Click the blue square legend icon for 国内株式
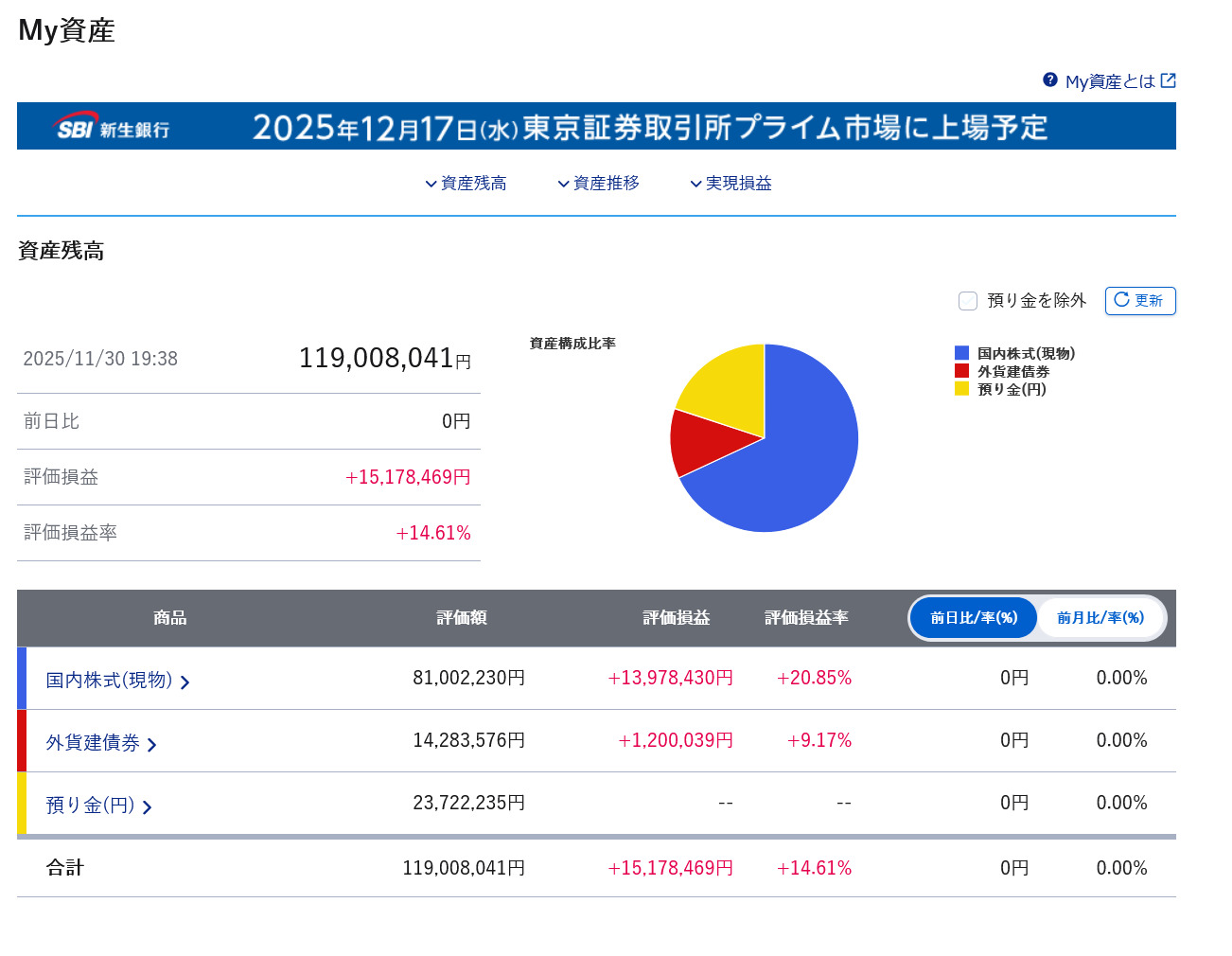 (962, 353)
